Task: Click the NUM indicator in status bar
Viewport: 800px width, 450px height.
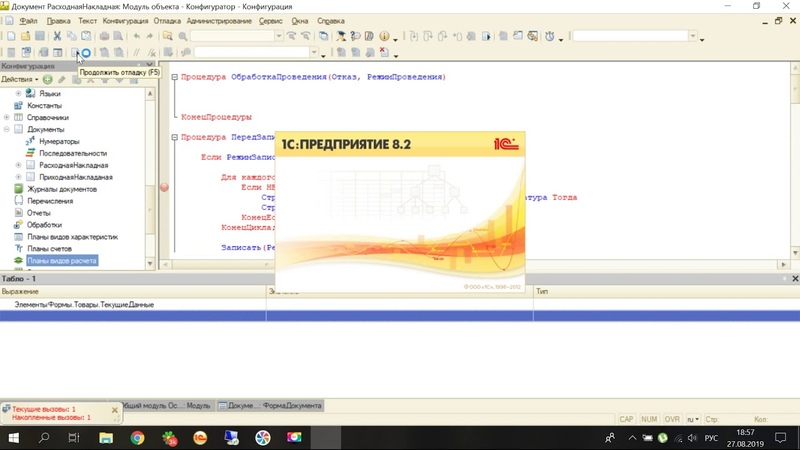Action: click(649, 419)
